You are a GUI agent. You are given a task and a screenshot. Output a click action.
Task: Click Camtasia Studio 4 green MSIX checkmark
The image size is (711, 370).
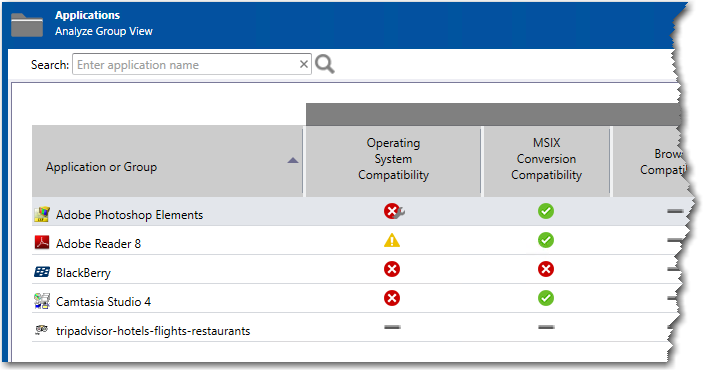click(546, 298)
